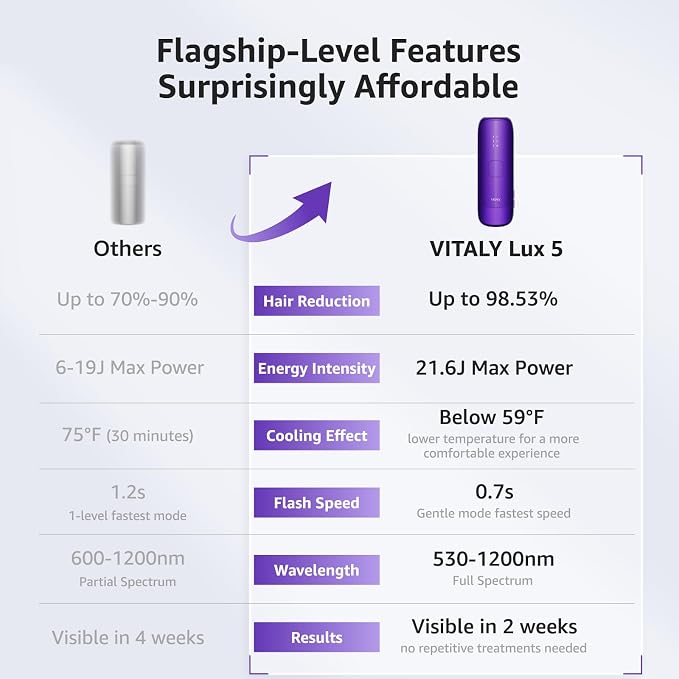Click the Cooling Effect label

(317, 435)
